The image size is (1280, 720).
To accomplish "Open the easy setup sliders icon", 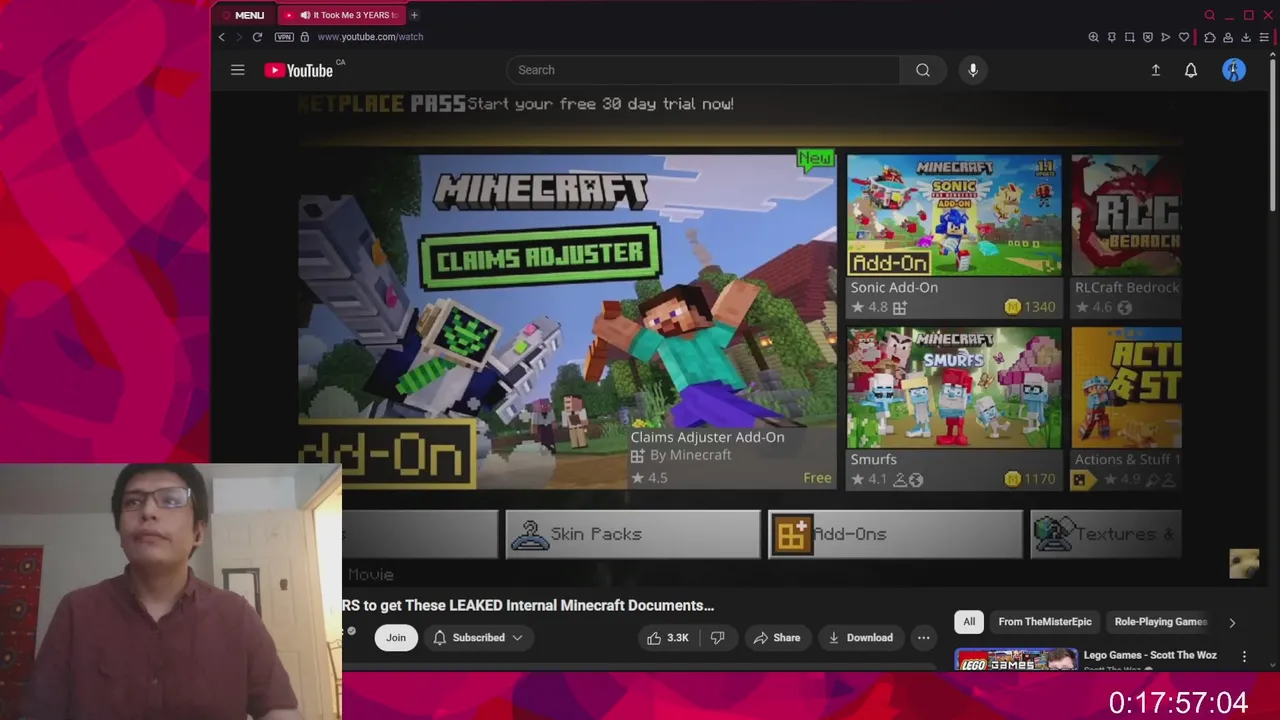I will (x=1264, y=37).
